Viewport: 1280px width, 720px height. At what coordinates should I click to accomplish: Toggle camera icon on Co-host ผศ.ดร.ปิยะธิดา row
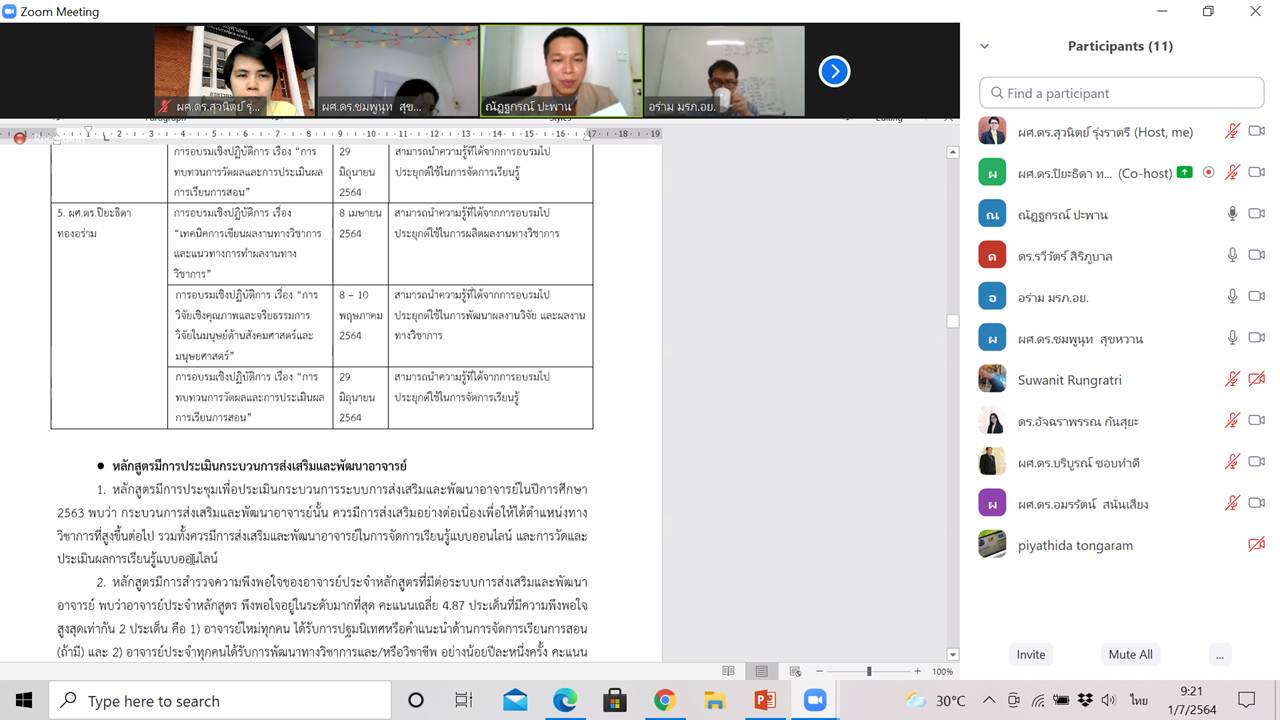(x=1257, y=172)
